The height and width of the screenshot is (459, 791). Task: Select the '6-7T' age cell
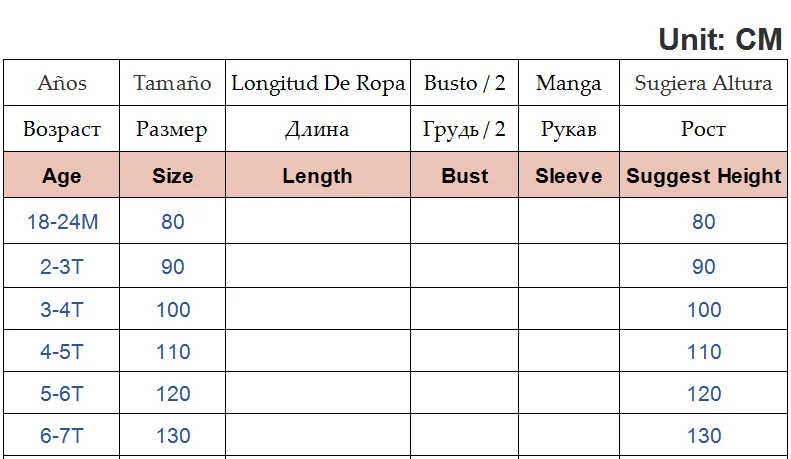[x=62, y=436]
